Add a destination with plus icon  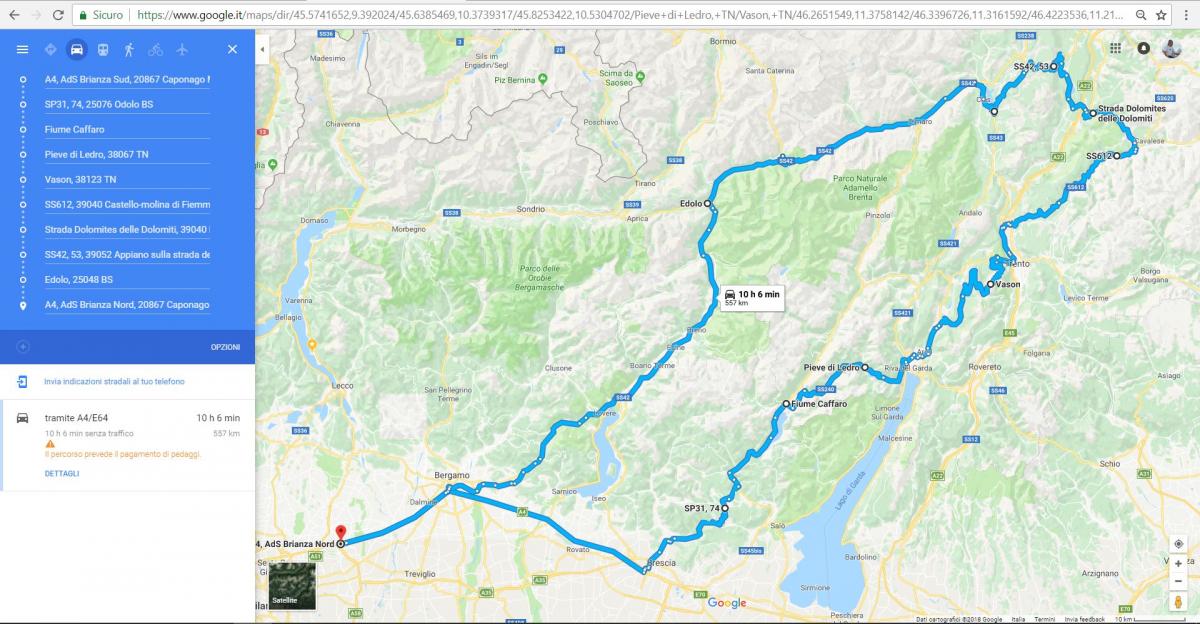pyautogui.click(x=23, y=347)
